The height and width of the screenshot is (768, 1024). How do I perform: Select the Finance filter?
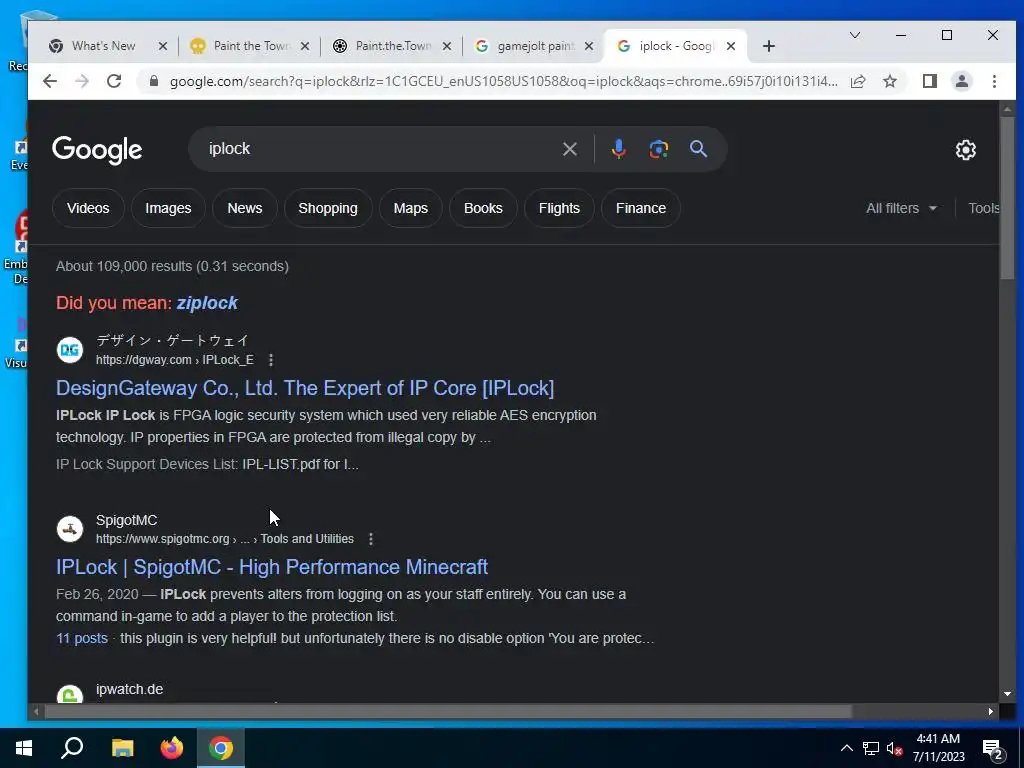[x=641, y=208]
